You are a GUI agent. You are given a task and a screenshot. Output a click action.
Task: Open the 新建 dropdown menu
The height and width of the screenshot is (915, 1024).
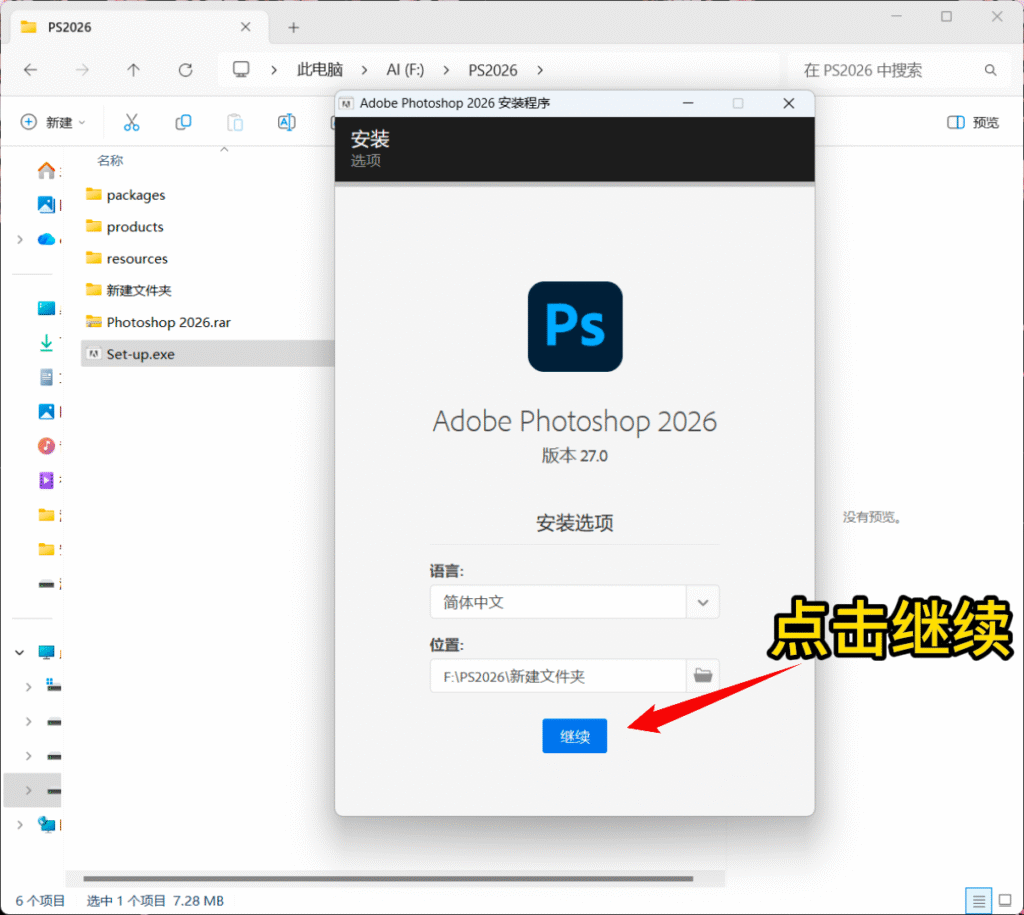[54, 122]
